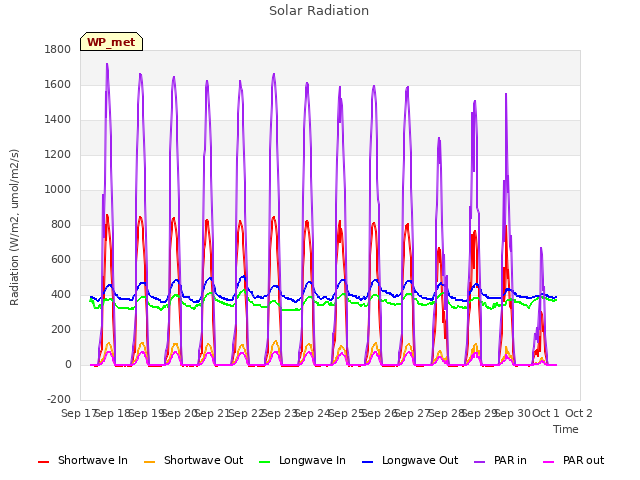Screen dimensions: 640x480
Task: Click the 1000 y-axis tick label
Action: [x=58, y=189]
